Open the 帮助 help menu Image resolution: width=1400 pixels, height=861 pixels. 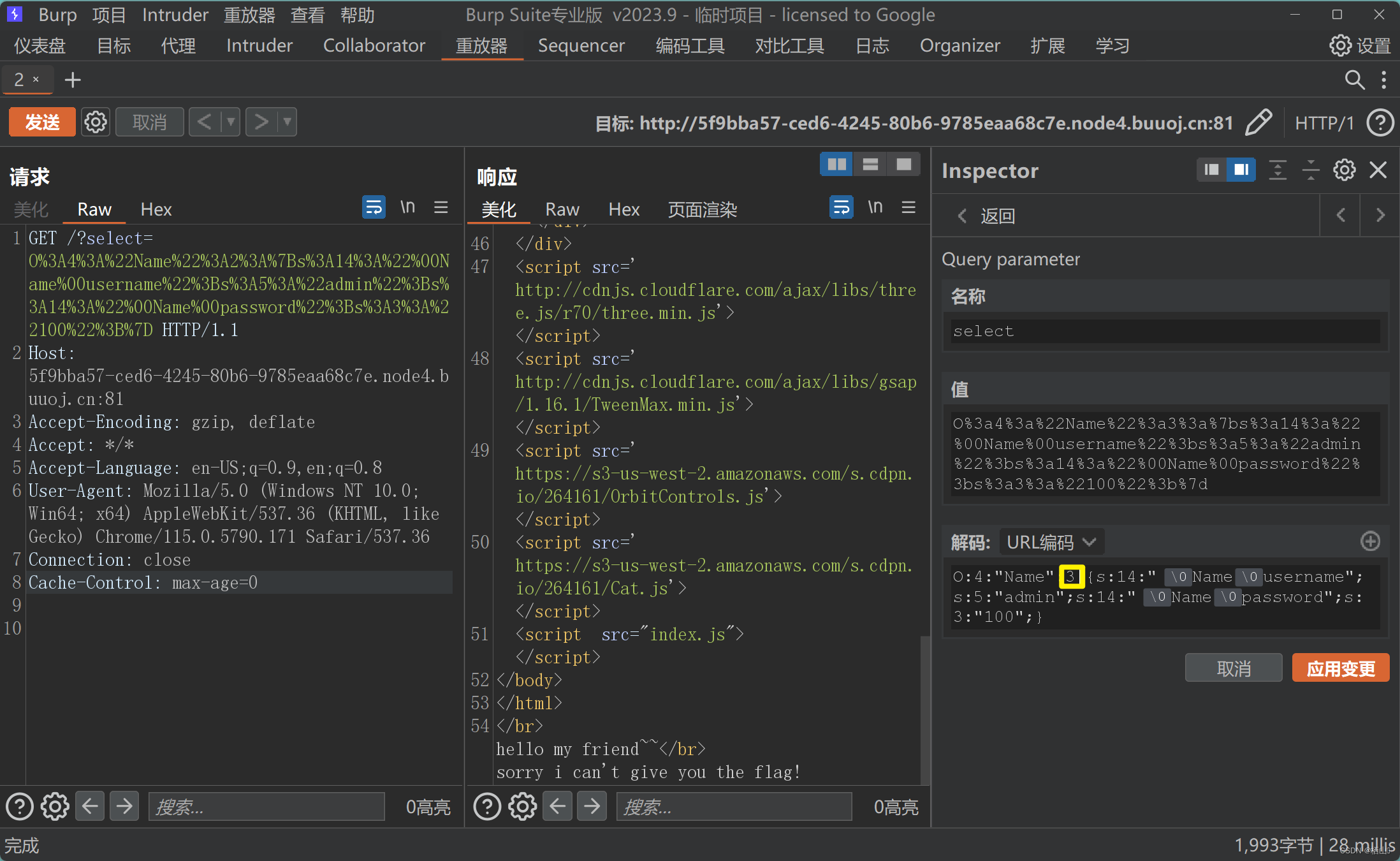pyautogui.click(x=357, y=15)
